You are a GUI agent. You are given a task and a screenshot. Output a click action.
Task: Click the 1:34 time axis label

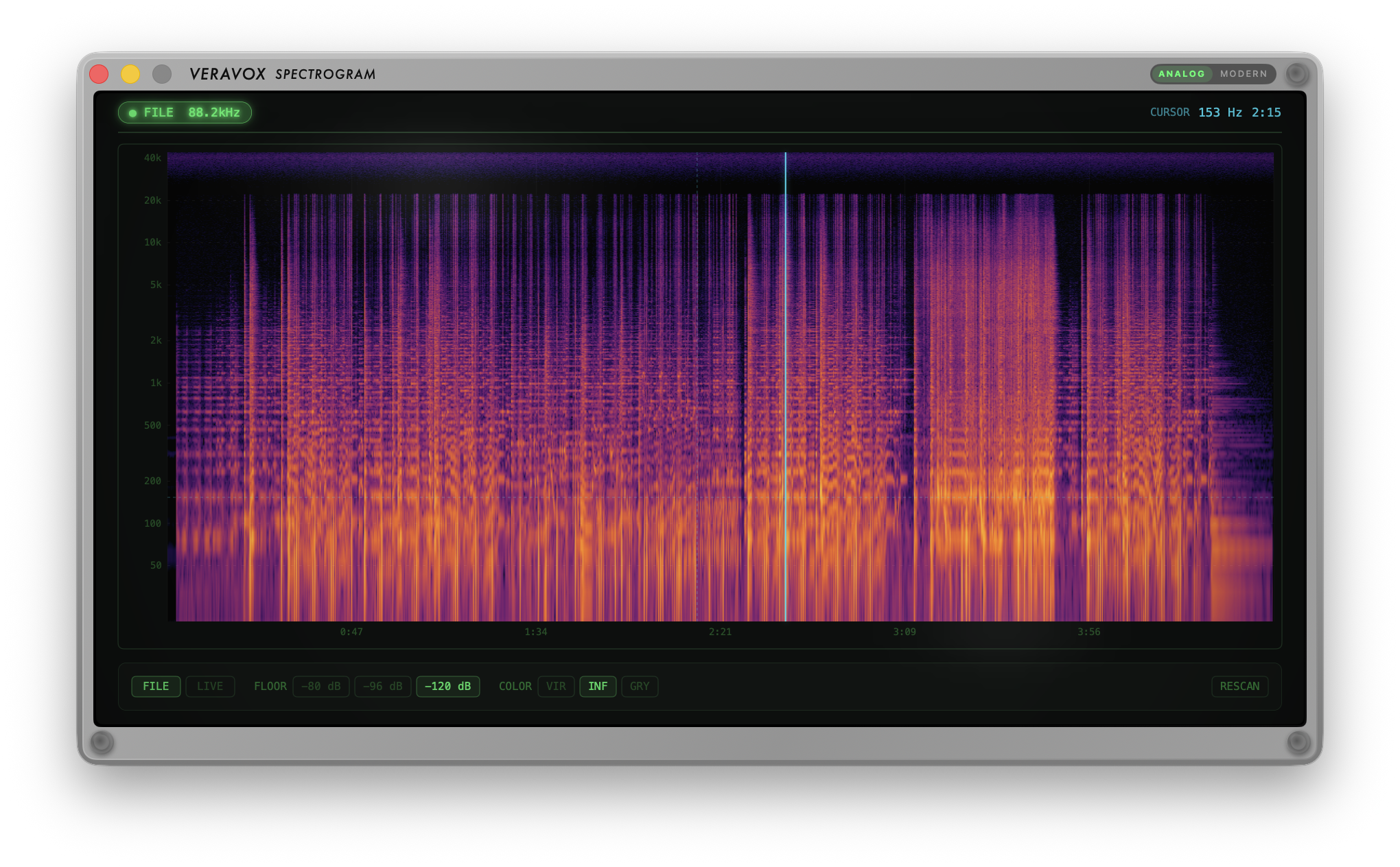[536, 632]
